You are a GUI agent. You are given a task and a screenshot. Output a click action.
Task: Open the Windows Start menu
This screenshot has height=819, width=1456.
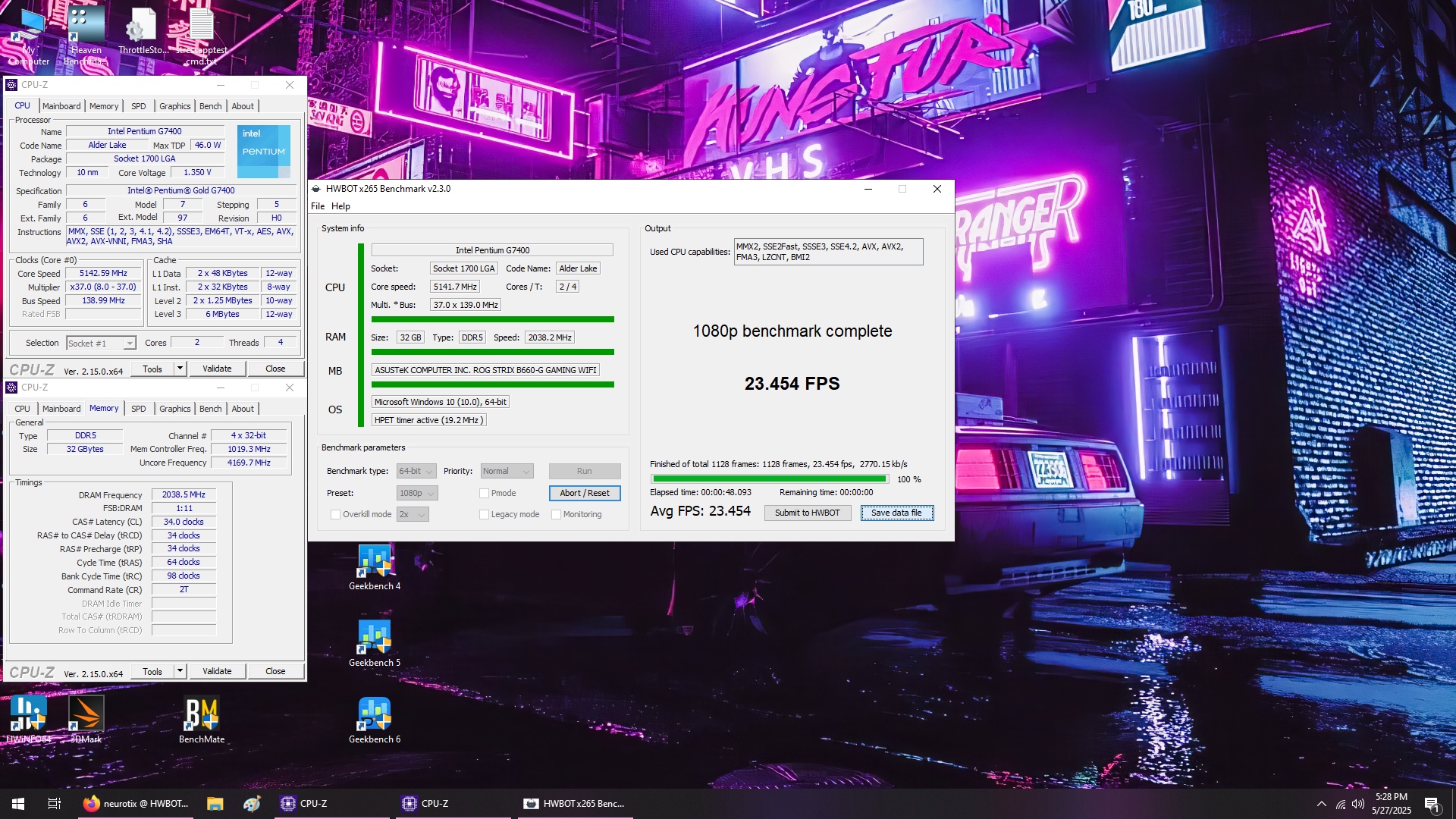[18, 804]
